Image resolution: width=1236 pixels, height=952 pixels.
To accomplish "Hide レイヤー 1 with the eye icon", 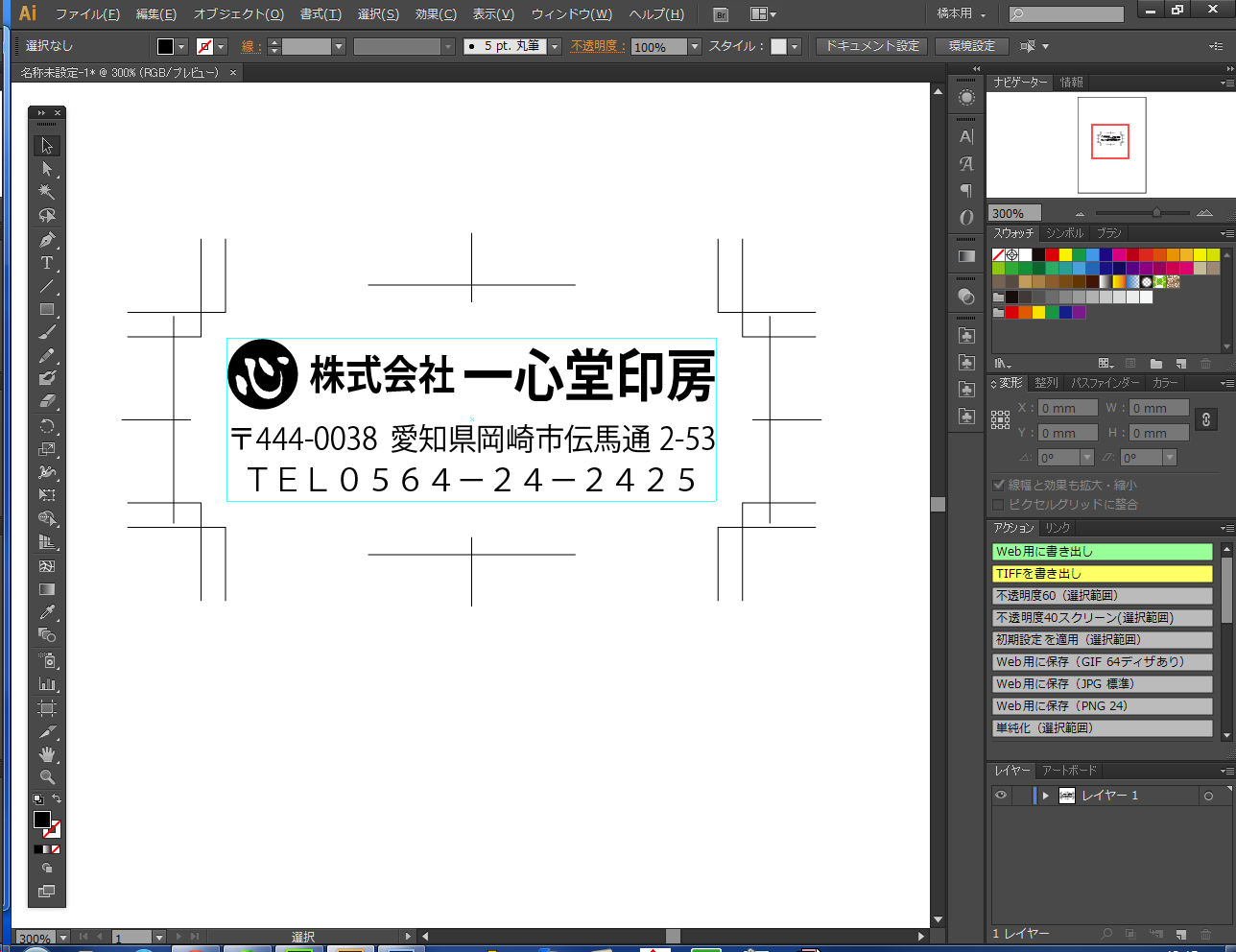I will 1001,796.
